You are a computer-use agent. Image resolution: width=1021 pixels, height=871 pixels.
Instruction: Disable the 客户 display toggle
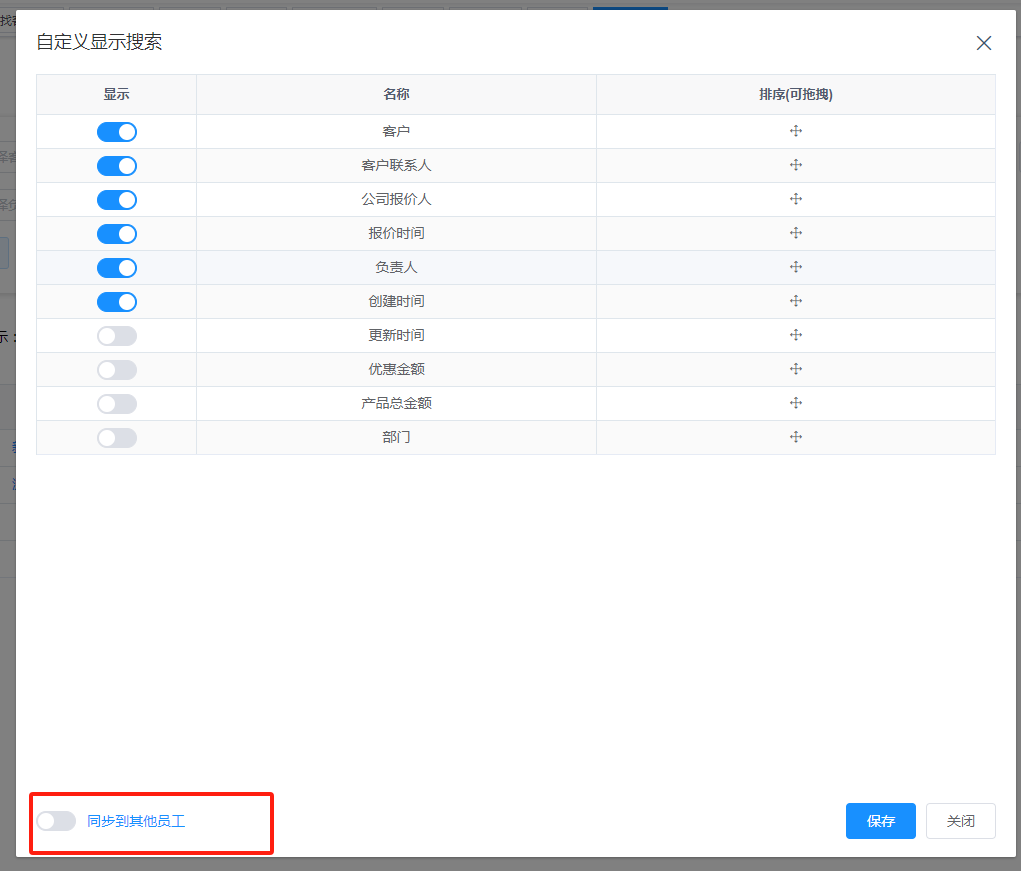(x=117, y=132)
